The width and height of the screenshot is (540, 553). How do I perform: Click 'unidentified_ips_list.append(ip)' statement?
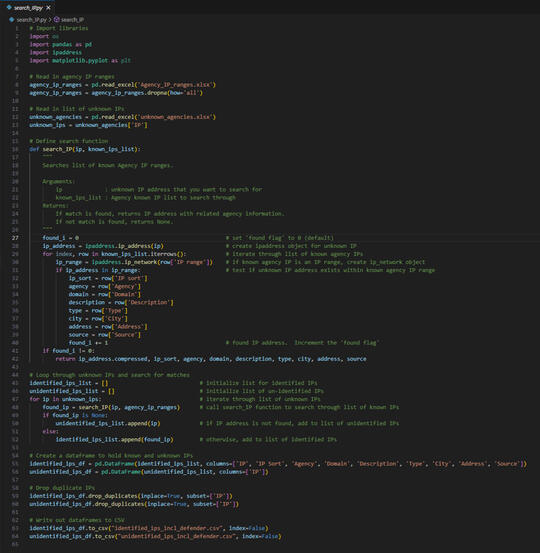(108, 424)
